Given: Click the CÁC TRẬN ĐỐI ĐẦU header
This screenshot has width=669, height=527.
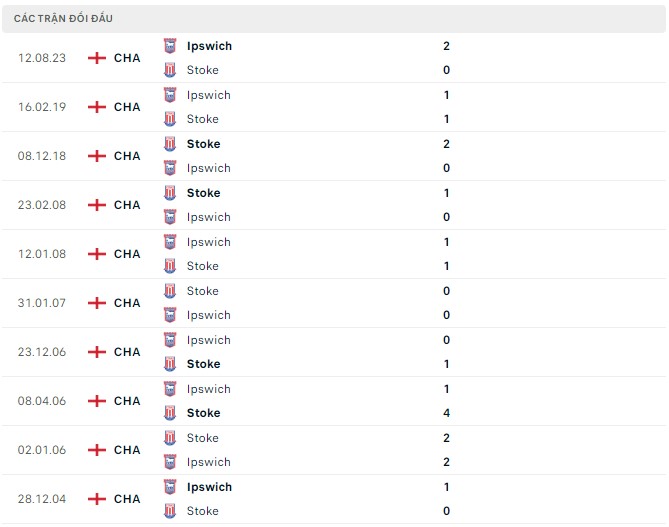Looking at the screenshot, I should (x=63, y=18).
